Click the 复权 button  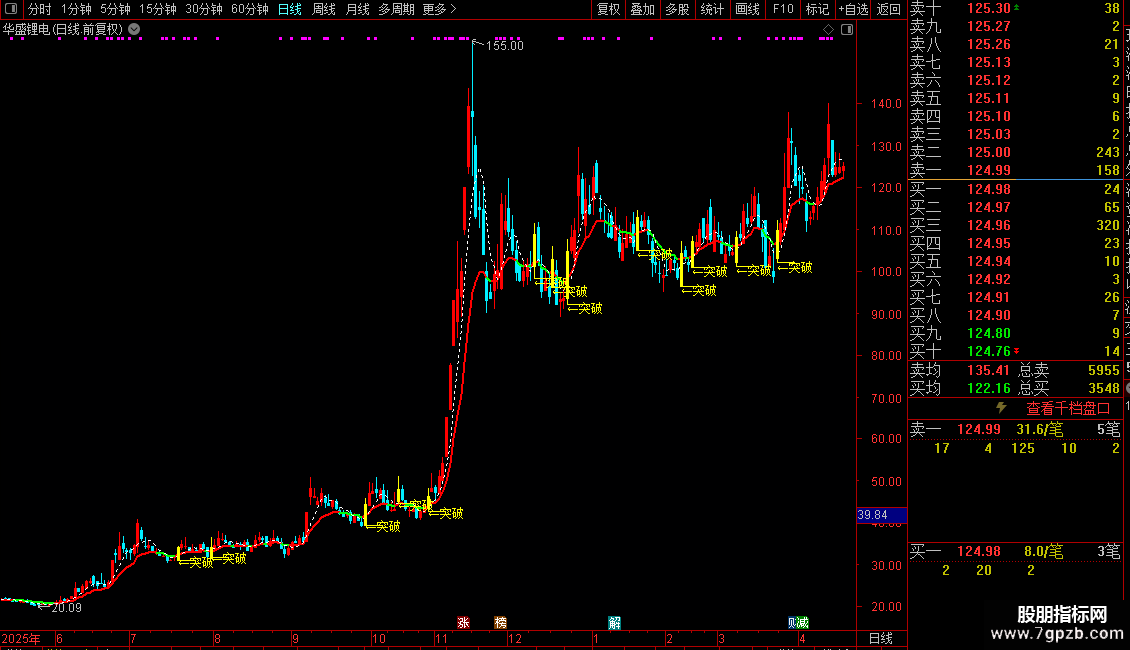click(x=608, y=9)
